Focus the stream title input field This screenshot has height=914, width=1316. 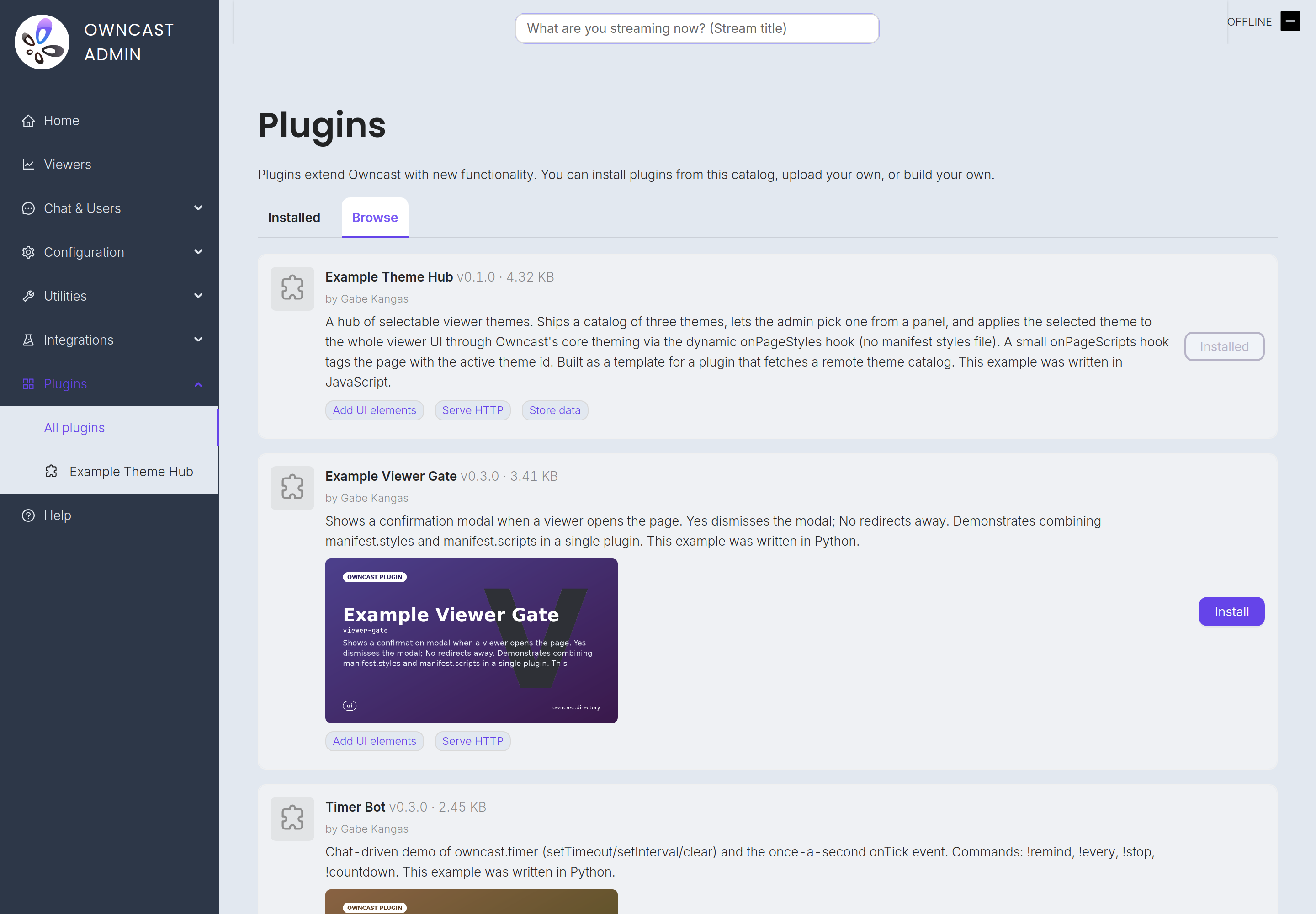pos(697,28)
